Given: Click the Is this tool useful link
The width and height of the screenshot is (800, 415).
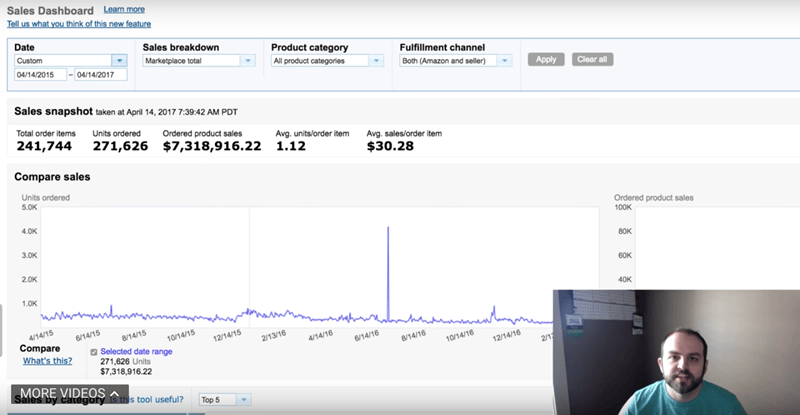Looking at the screenshot, I should coord(150,400).
